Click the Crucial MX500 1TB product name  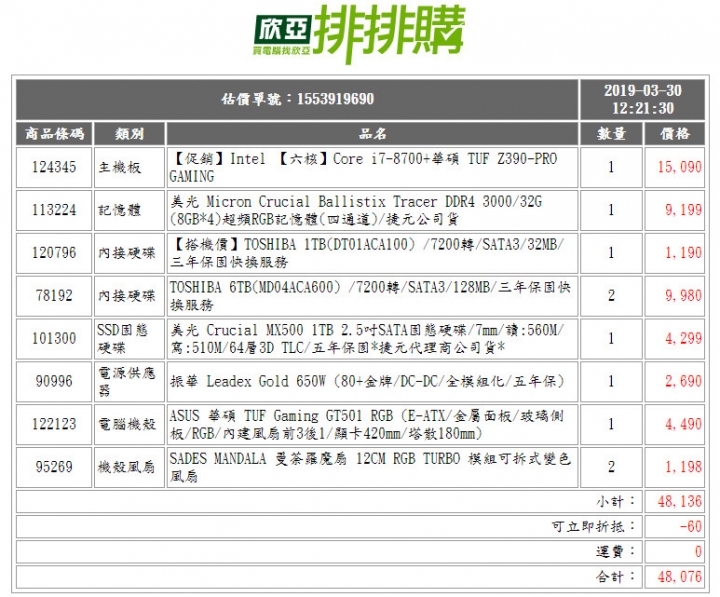pos(366,338)
